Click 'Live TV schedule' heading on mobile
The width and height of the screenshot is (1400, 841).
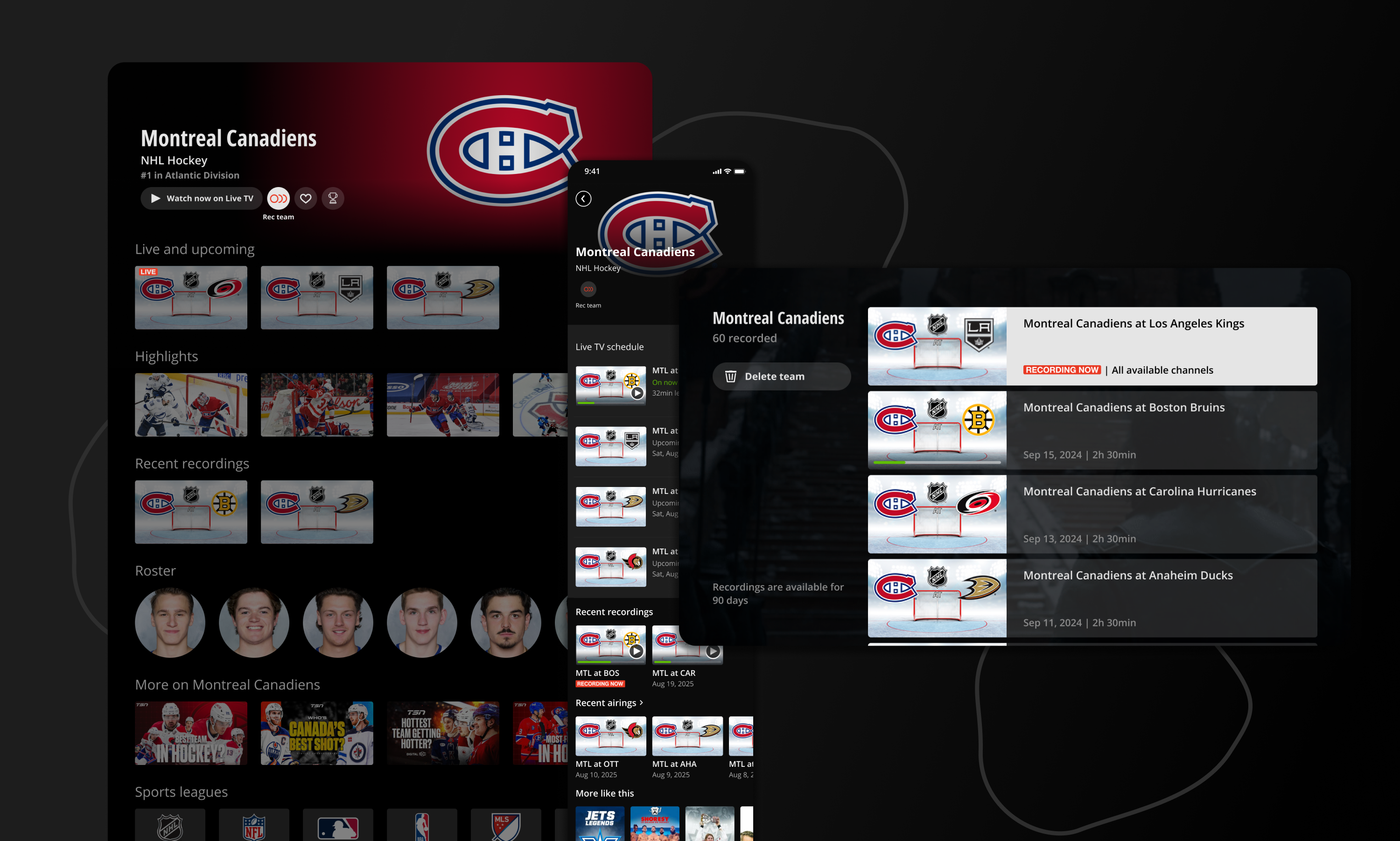coord(609,347)
